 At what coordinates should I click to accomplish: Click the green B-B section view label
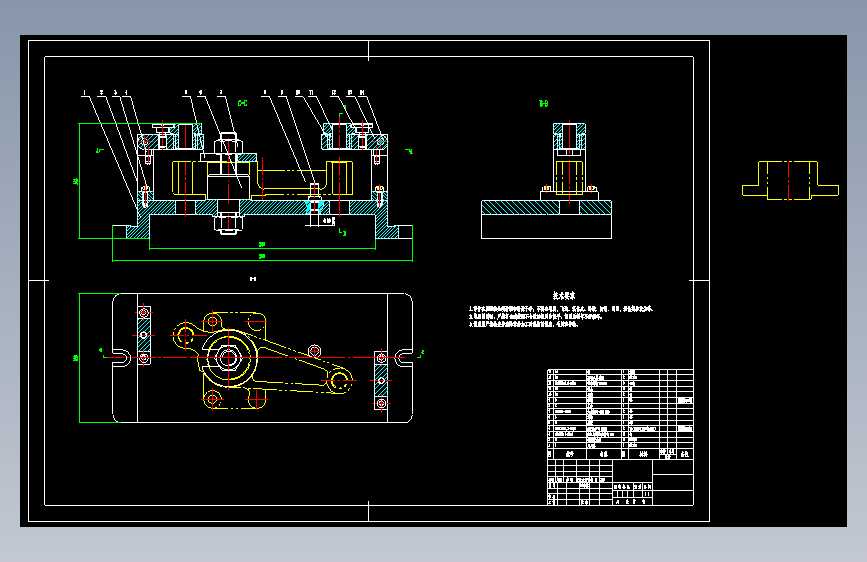click(x=544, y=103)
